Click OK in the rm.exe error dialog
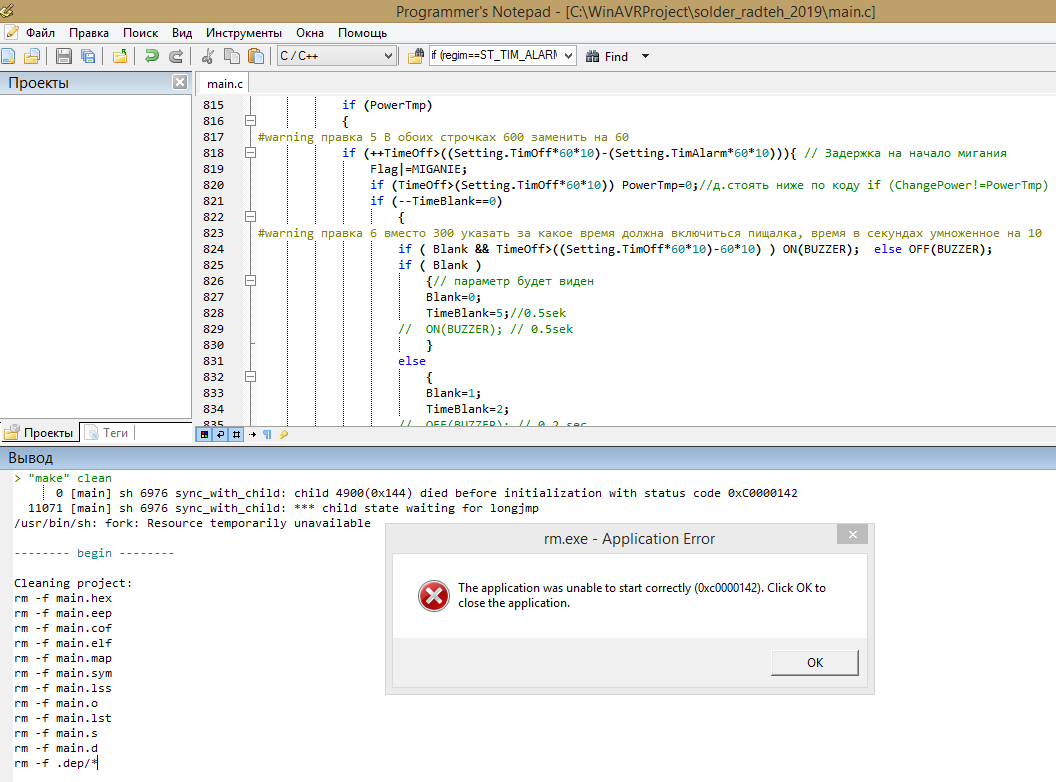 coord(815,663)
